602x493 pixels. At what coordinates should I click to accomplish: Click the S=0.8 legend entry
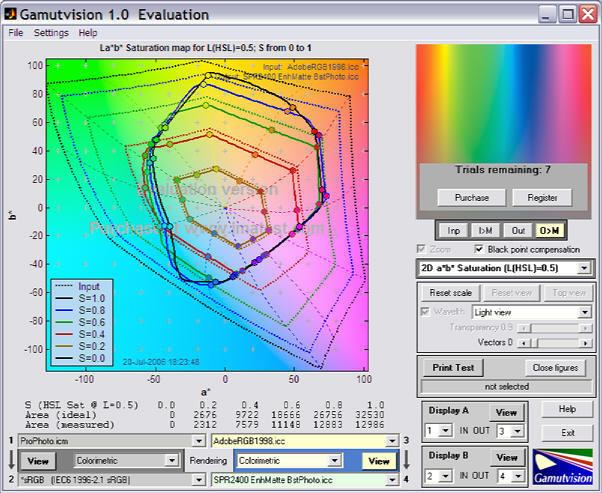80,310
